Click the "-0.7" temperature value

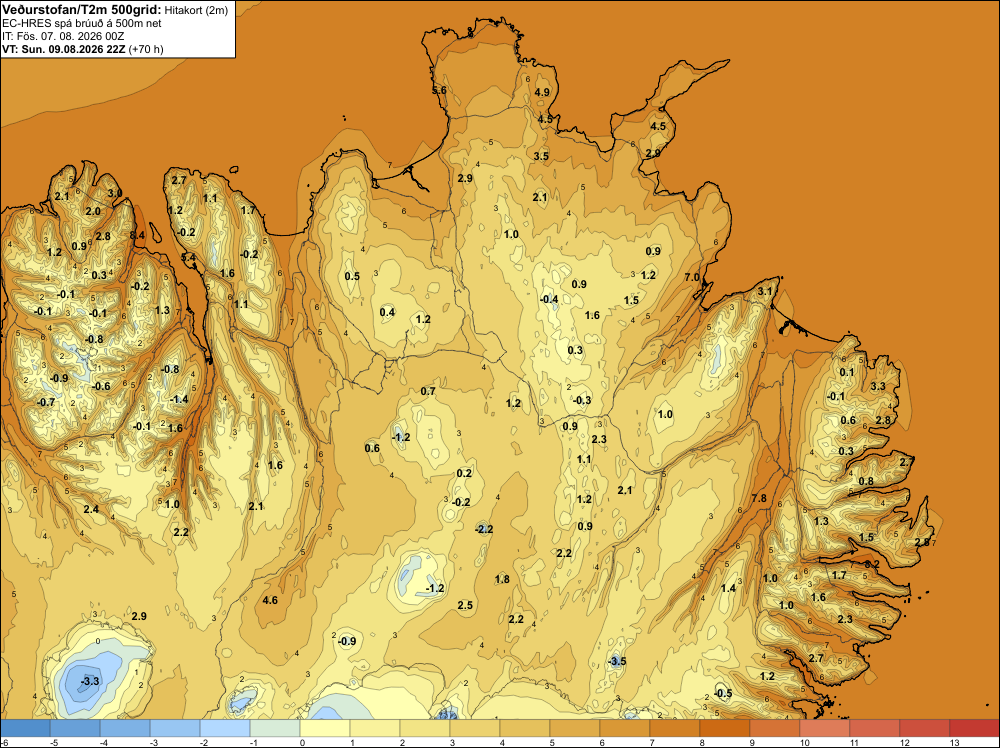pos(45,402)
